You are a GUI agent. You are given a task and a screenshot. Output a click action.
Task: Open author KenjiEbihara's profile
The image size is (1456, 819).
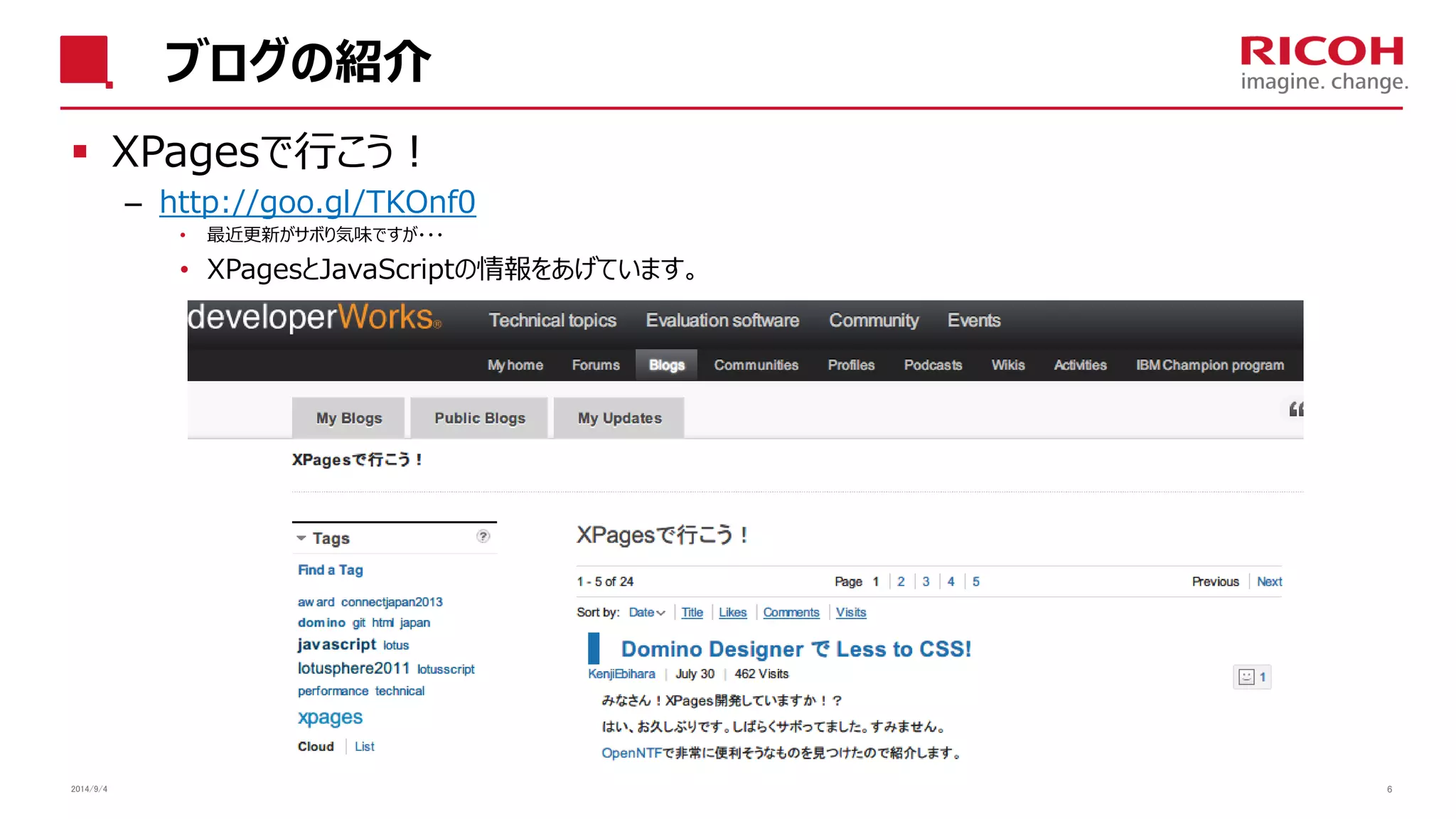click(x=621, y=674)
